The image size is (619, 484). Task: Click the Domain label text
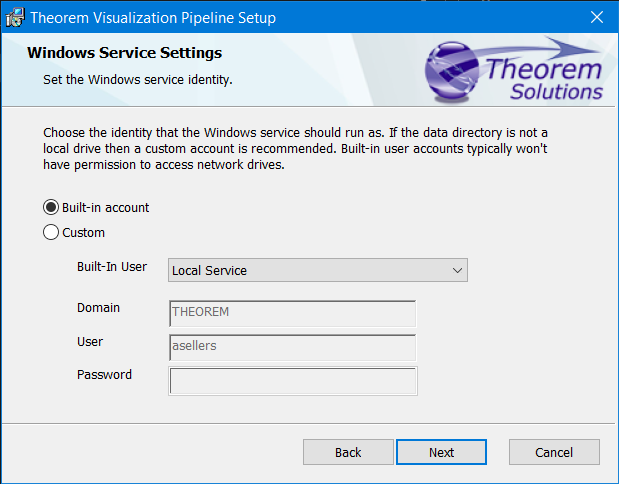98,308
